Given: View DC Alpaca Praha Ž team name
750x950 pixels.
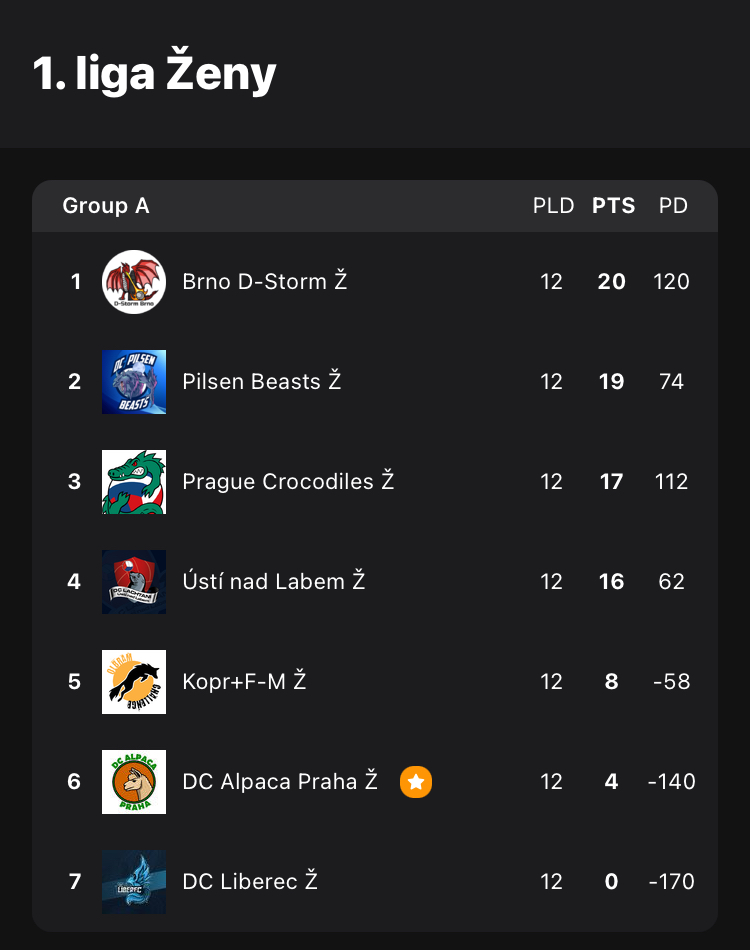Looking at the screenshot, I should (280, 782).
